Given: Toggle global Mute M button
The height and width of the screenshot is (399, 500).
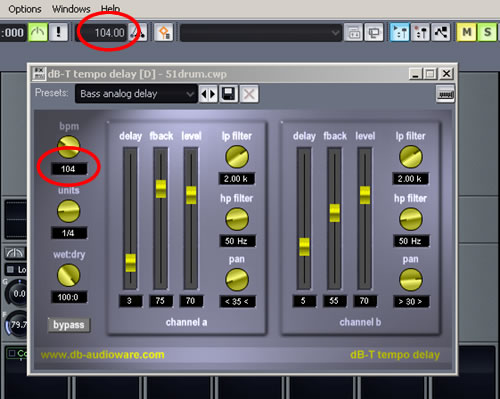Looking at the screenshot, I should pyautogui.click(x=467, y=32).
